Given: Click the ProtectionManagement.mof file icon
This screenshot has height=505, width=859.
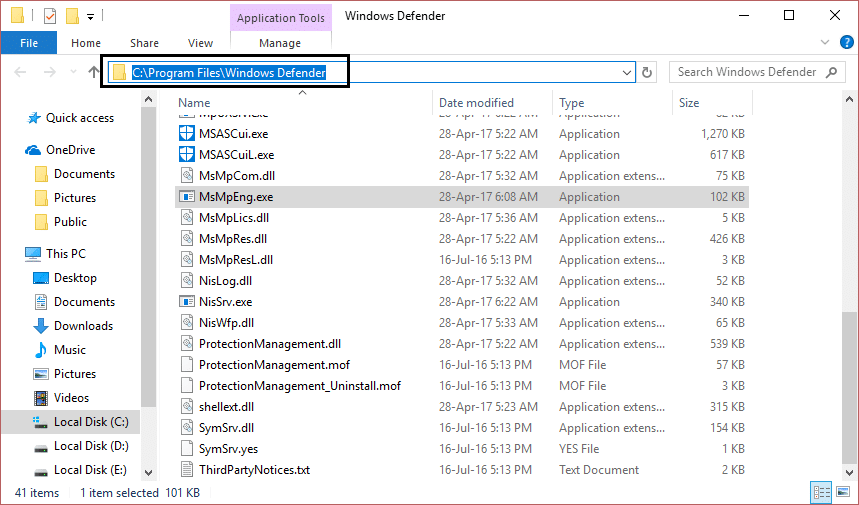Looking at the screenshot, I should point(187,365).
